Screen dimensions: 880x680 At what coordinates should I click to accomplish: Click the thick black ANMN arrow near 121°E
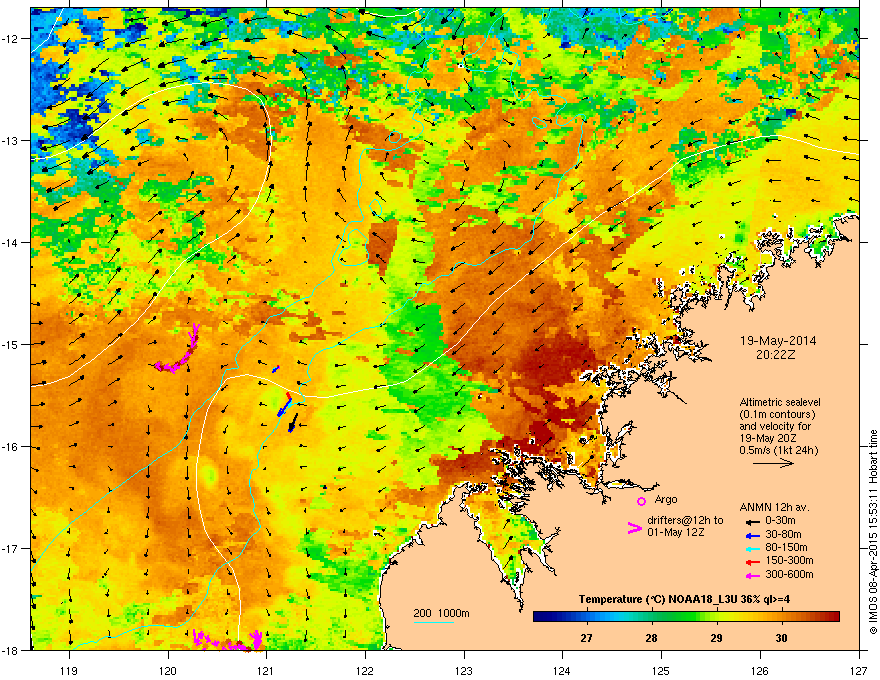(x=292, y=422)
